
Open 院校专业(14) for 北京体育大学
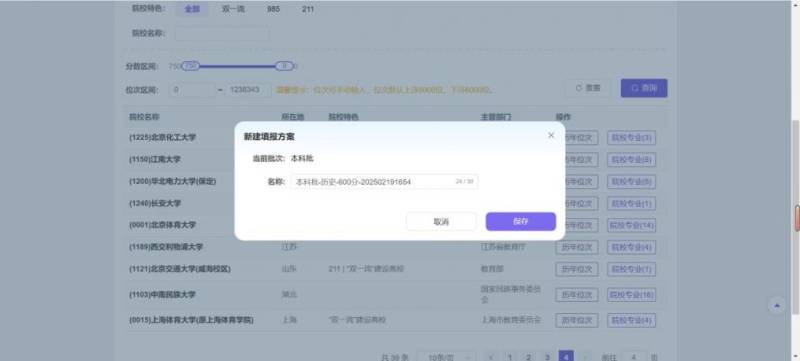coord(631,225)
